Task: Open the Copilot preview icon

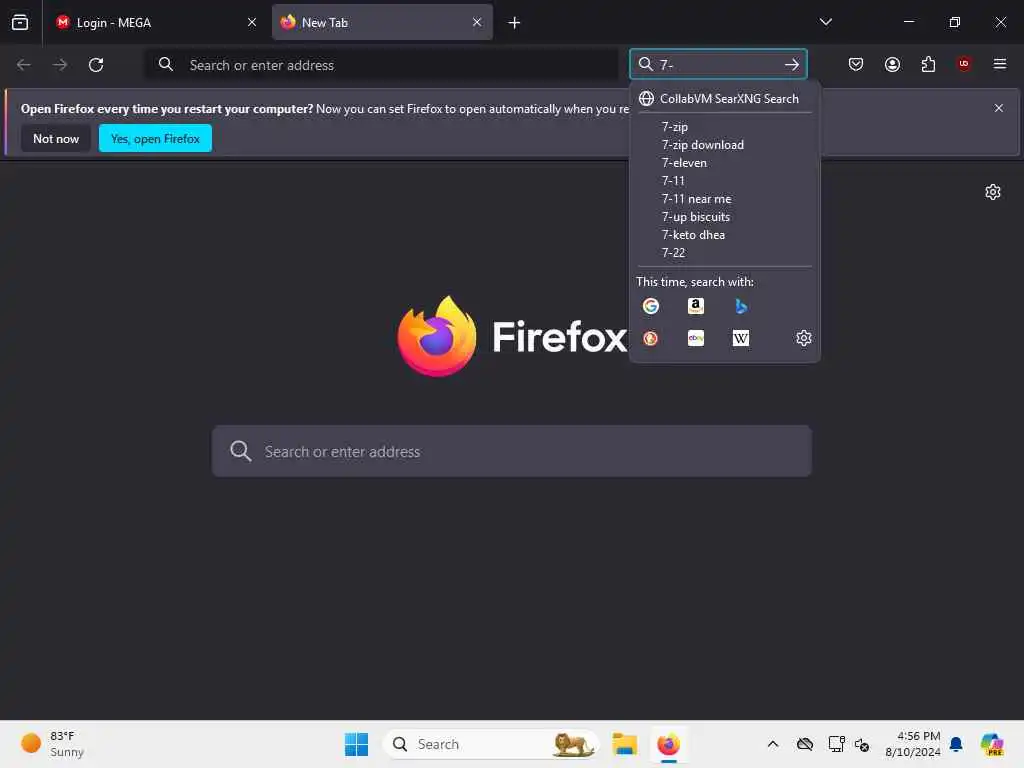Action: coord(992,744)
